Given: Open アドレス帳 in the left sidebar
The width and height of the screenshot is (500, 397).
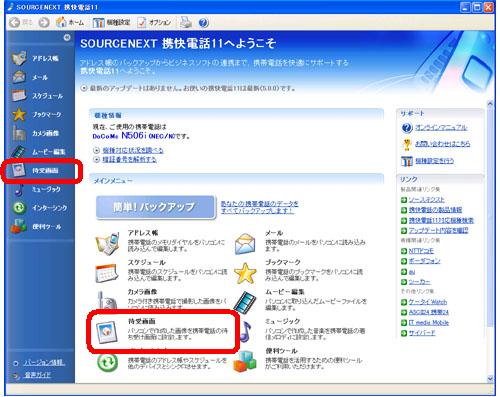Looking at the screenshot, I should [36, 58].
